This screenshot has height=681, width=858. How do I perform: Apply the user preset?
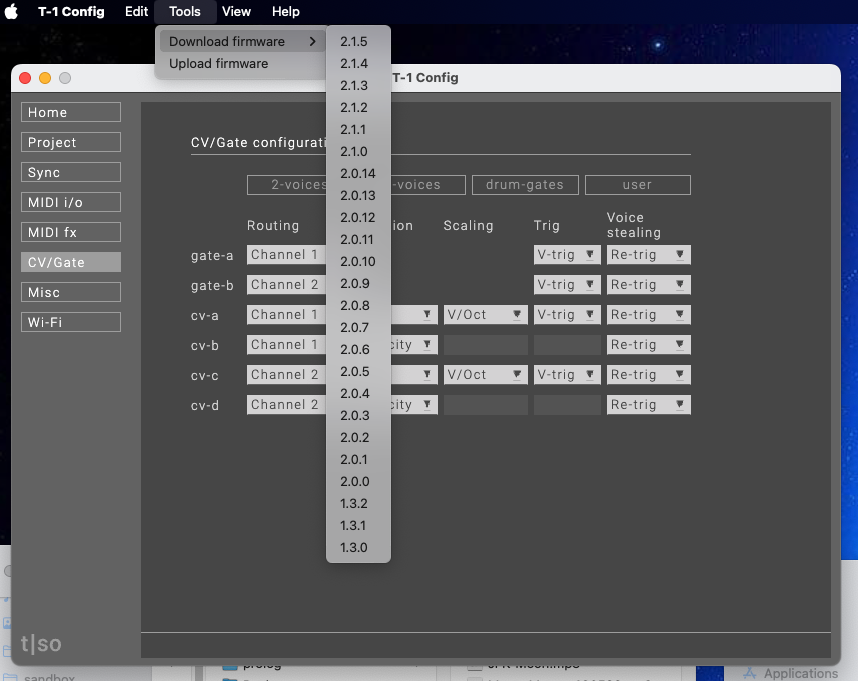click(637, 185)
